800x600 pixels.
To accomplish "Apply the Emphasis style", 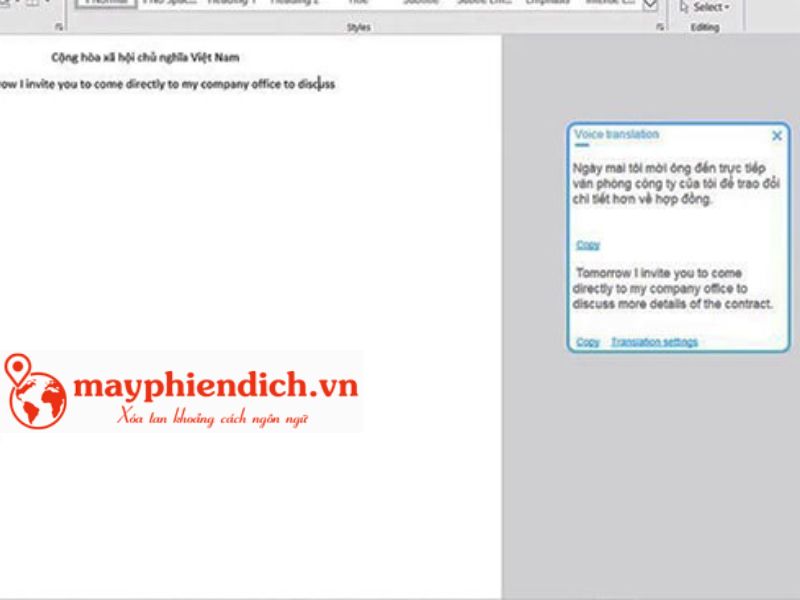I will point(548,3).
